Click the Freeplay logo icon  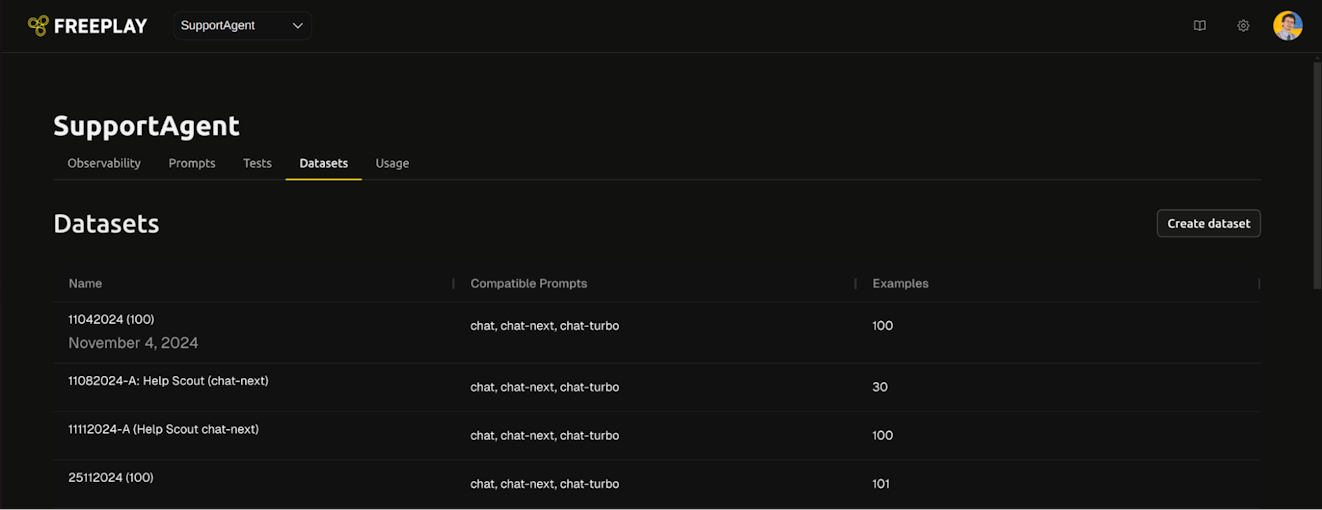[x=38, y=26]
